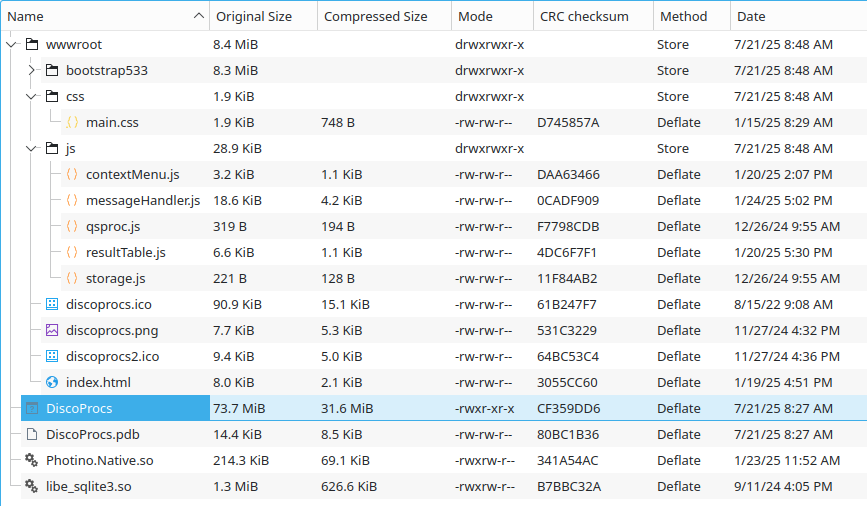Click the DiscoProcs.pdb document icon
This screenshot has width=867, height=506.
point(31,434)
